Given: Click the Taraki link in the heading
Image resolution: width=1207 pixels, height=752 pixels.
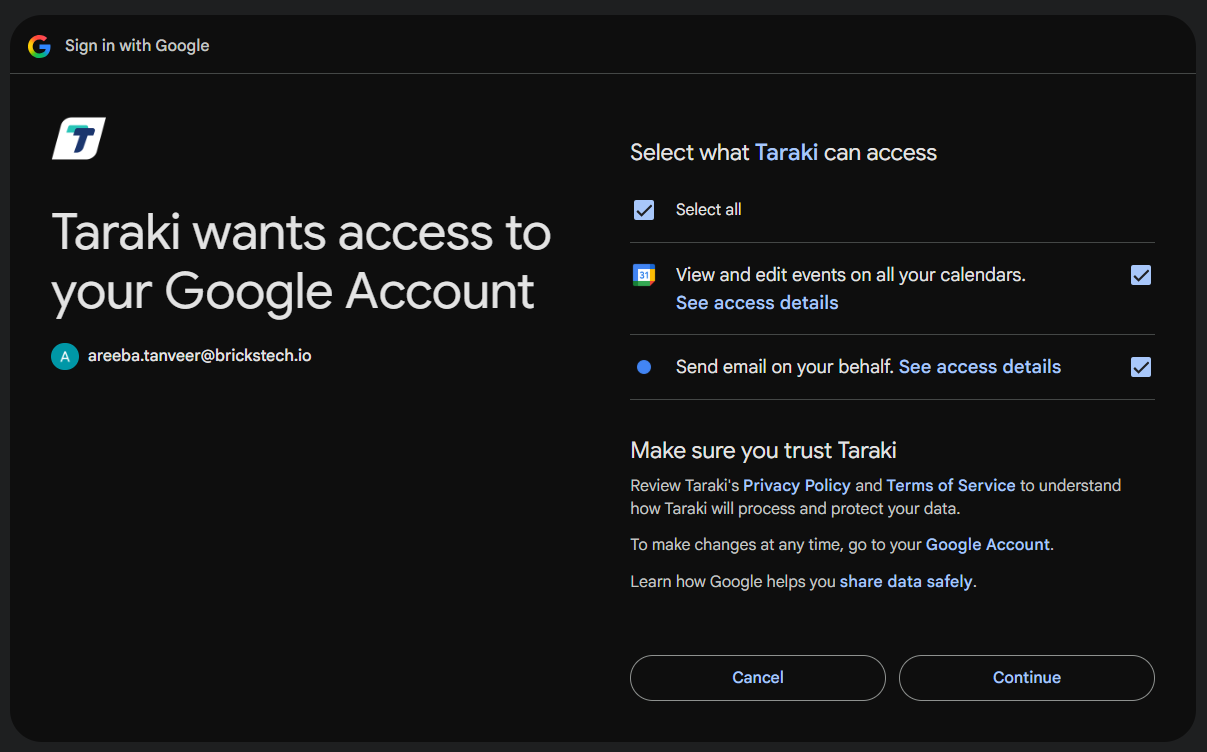Looking at the screenshot, I should click(x=786, y=153).
